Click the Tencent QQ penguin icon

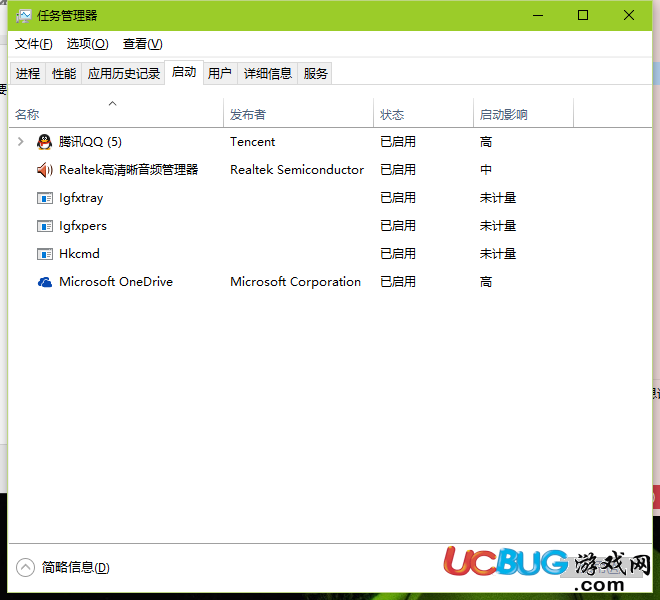coord(45,142)
